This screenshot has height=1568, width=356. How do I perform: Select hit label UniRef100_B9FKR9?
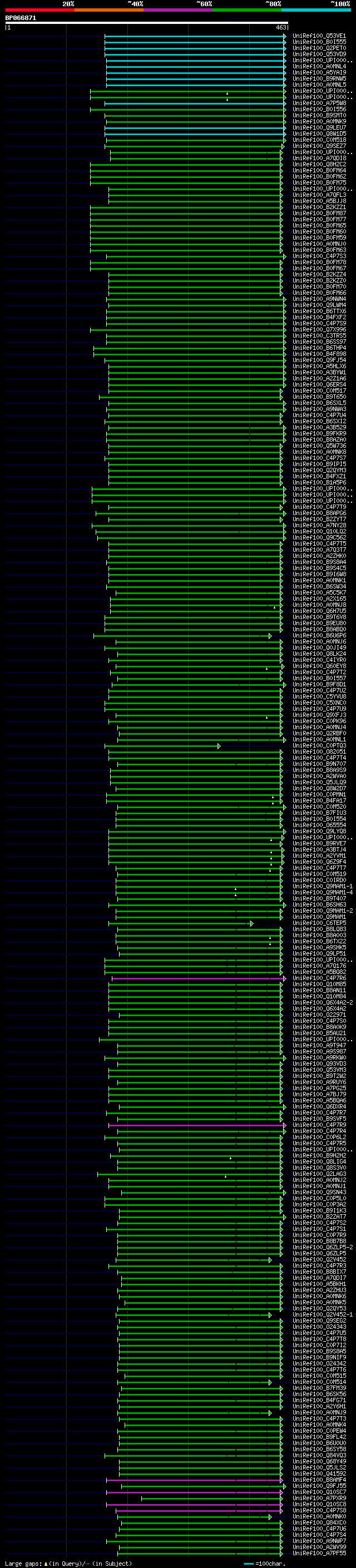click(319, 433)
